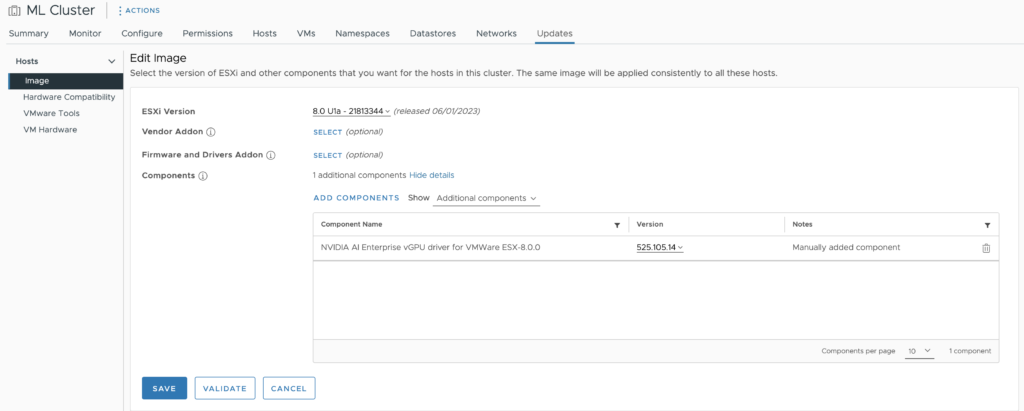
Task: Click Add Components link
Action: [356, 198]
